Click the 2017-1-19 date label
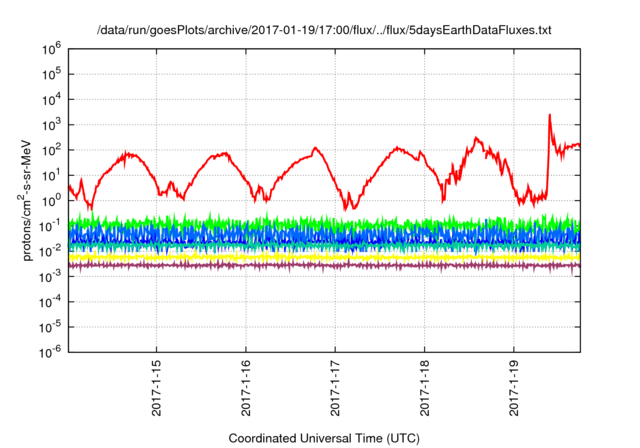Screen dimensions: 640x448 tap(514, 388)
